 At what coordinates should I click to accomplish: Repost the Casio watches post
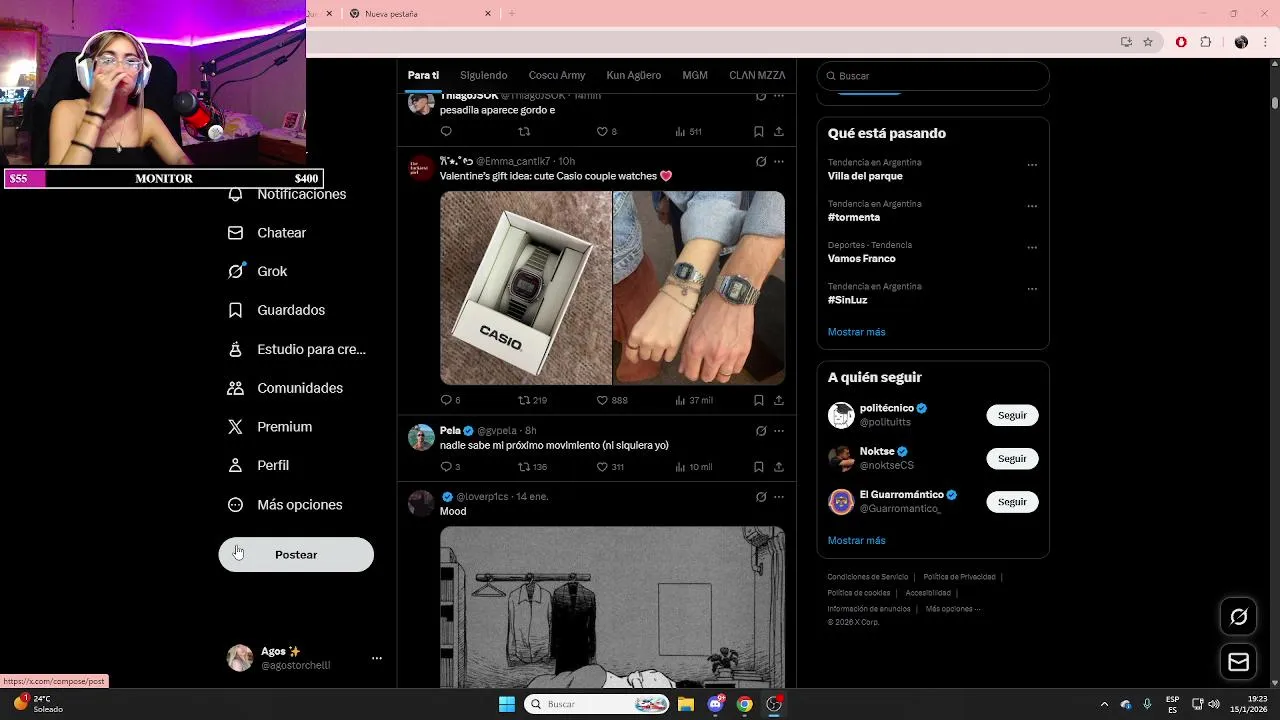[524, 400]
